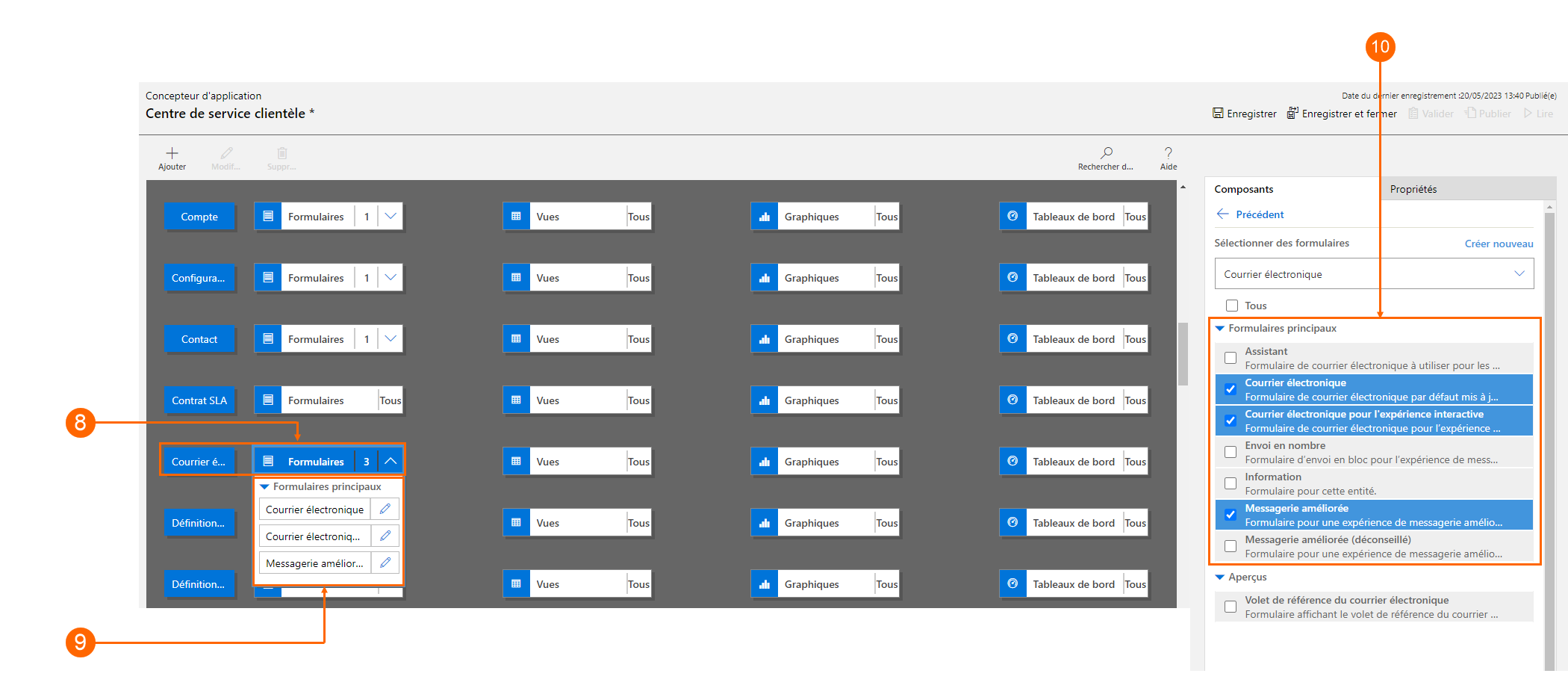Click the Vues icon in Courrier é... row
The image size is (1568, 700).
(516, 462)
